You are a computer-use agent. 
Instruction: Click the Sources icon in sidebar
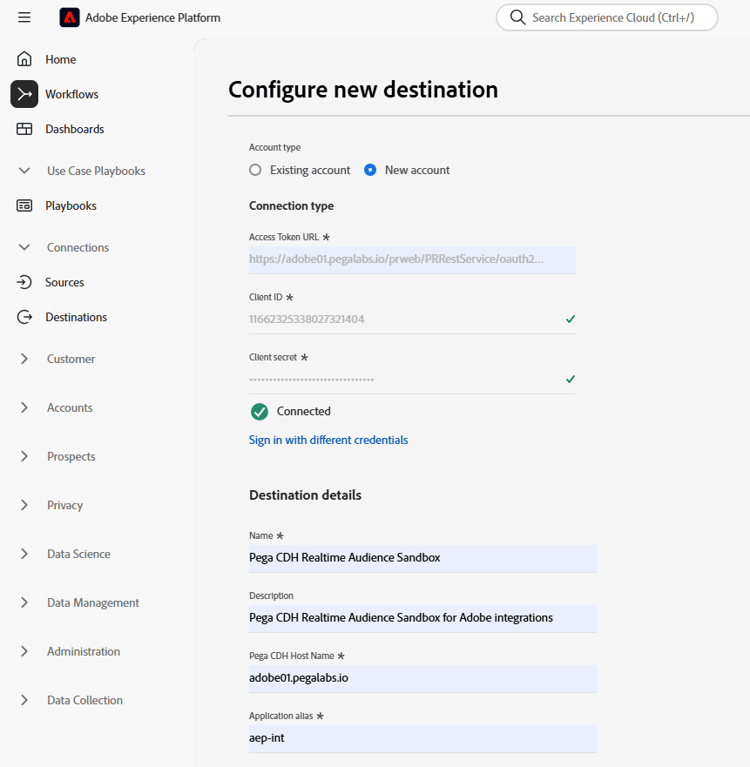[24, 282]
